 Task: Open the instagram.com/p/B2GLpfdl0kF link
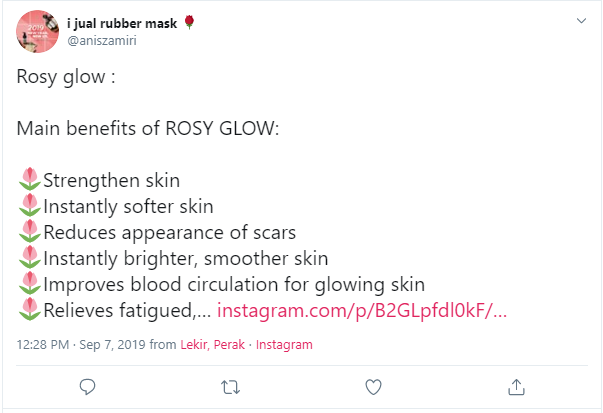coord(361,310)
